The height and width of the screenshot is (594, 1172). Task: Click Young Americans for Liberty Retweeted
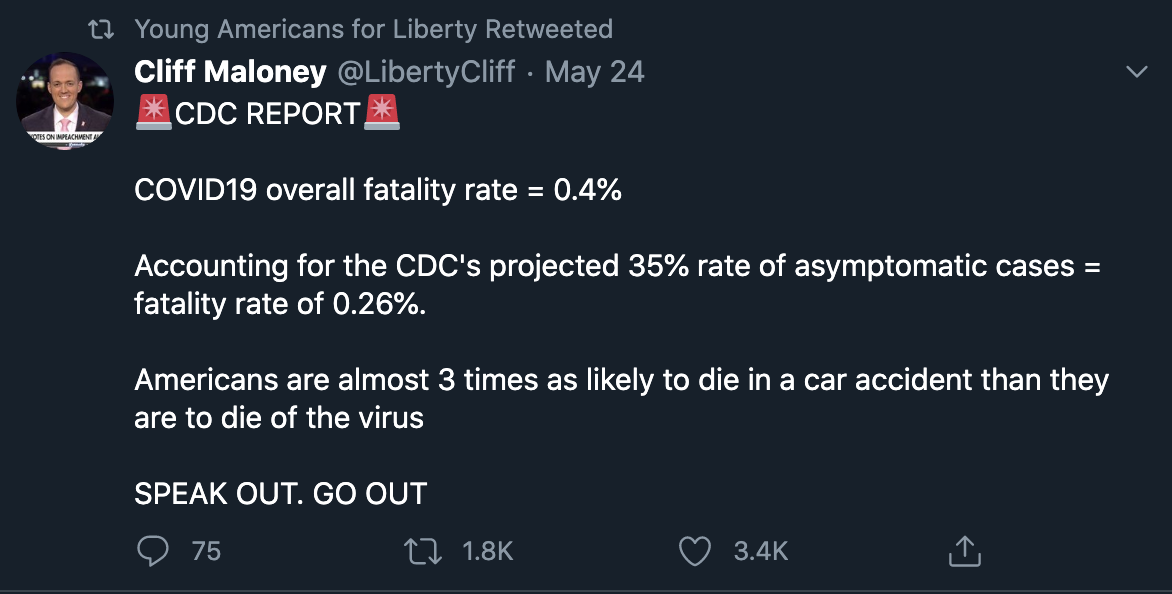coord(374,29)
